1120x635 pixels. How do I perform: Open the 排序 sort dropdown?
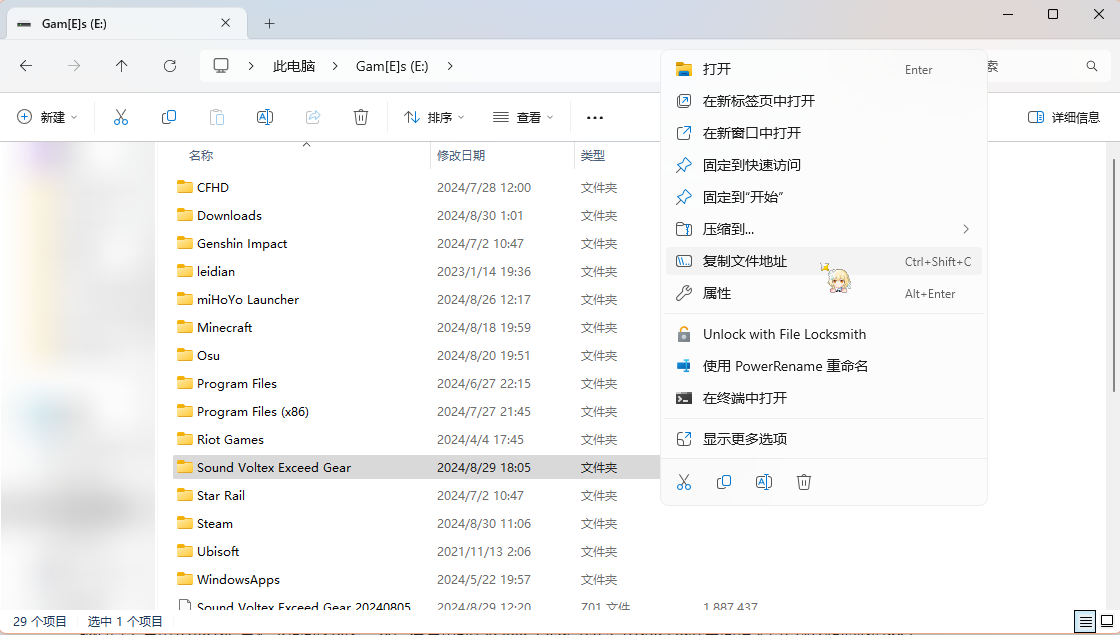point(434,117)
